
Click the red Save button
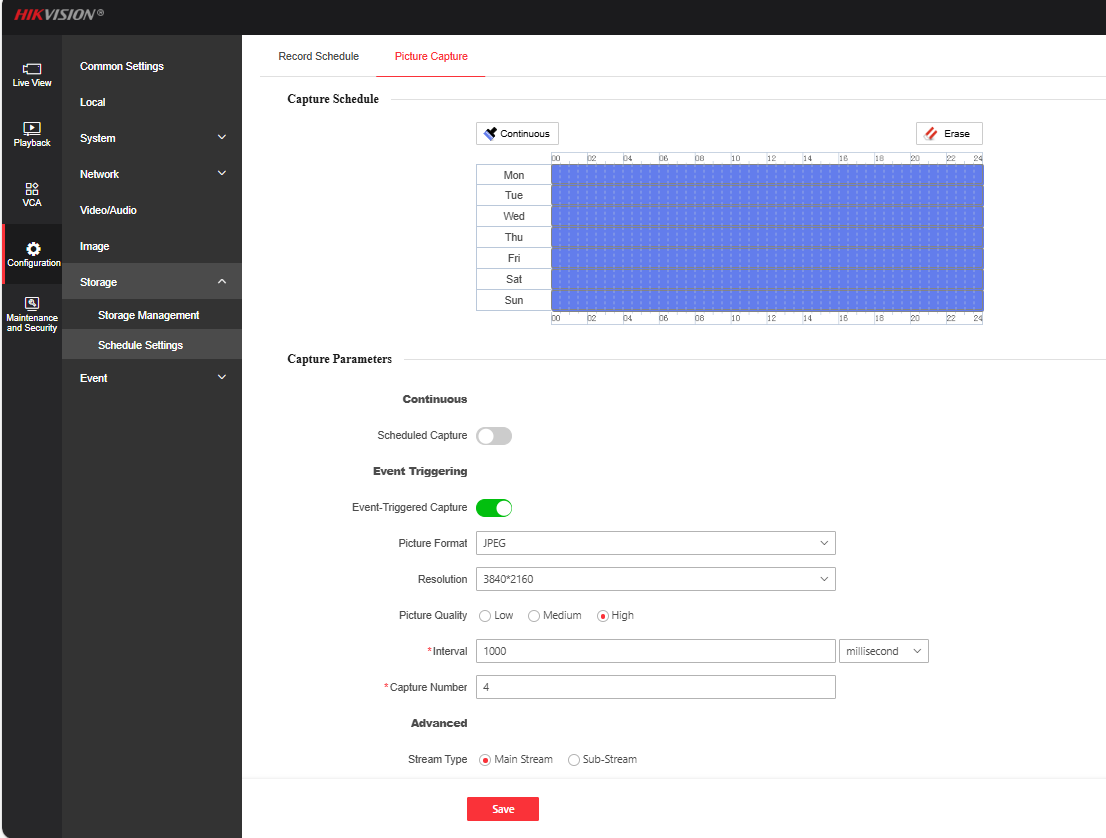[502, 809]
